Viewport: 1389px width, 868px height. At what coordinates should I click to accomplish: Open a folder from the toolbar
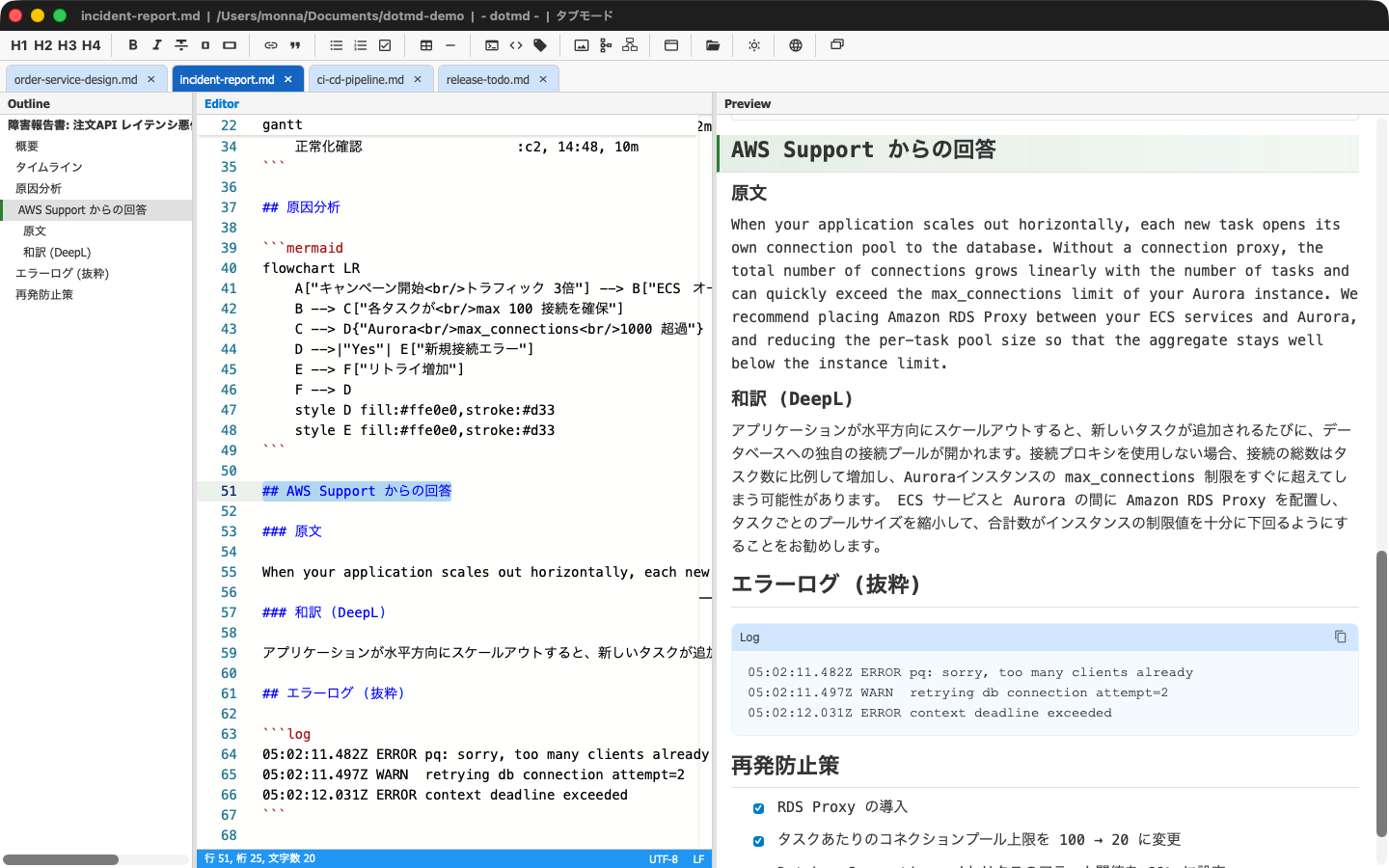(713, 45)
